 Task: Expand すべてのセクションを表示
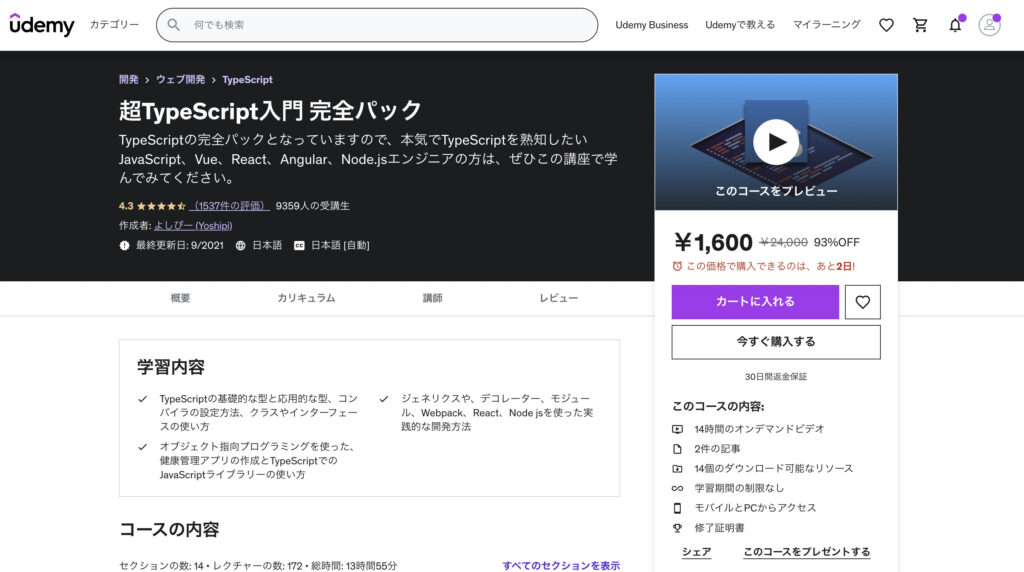click(561, 565)
